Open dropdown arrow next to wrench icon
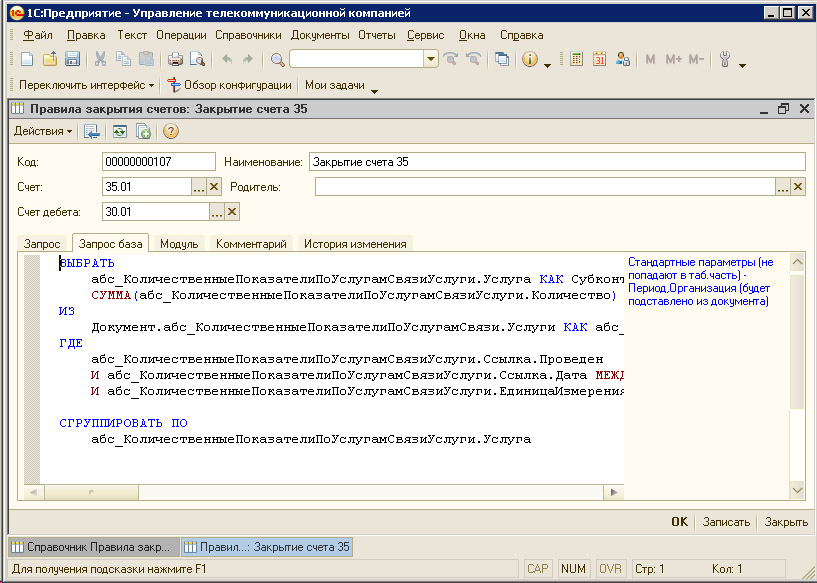The width and height of the screenshot is (817, 583). [742, 65]
